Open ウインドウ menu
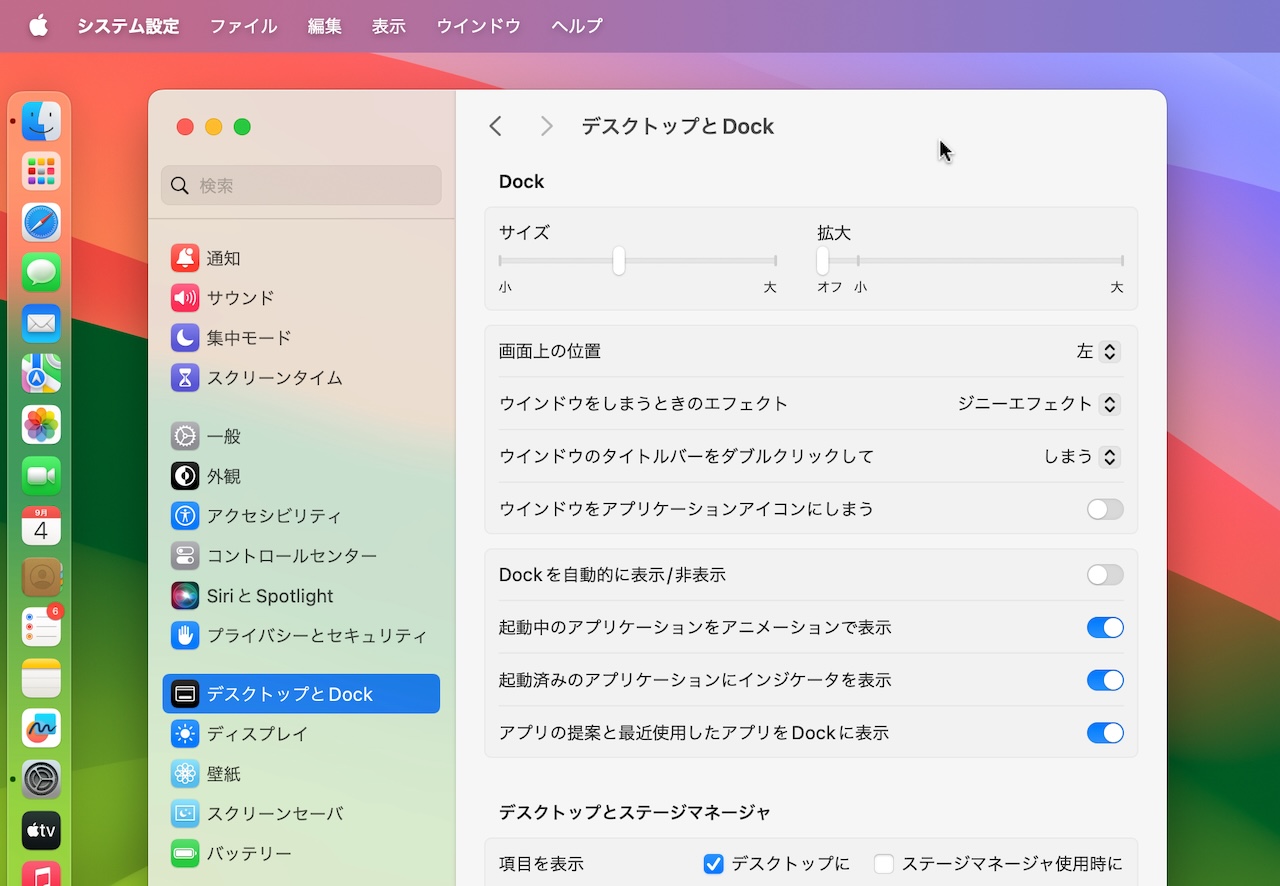This screenshot has width=1280, height=886. tap(479, 26)
